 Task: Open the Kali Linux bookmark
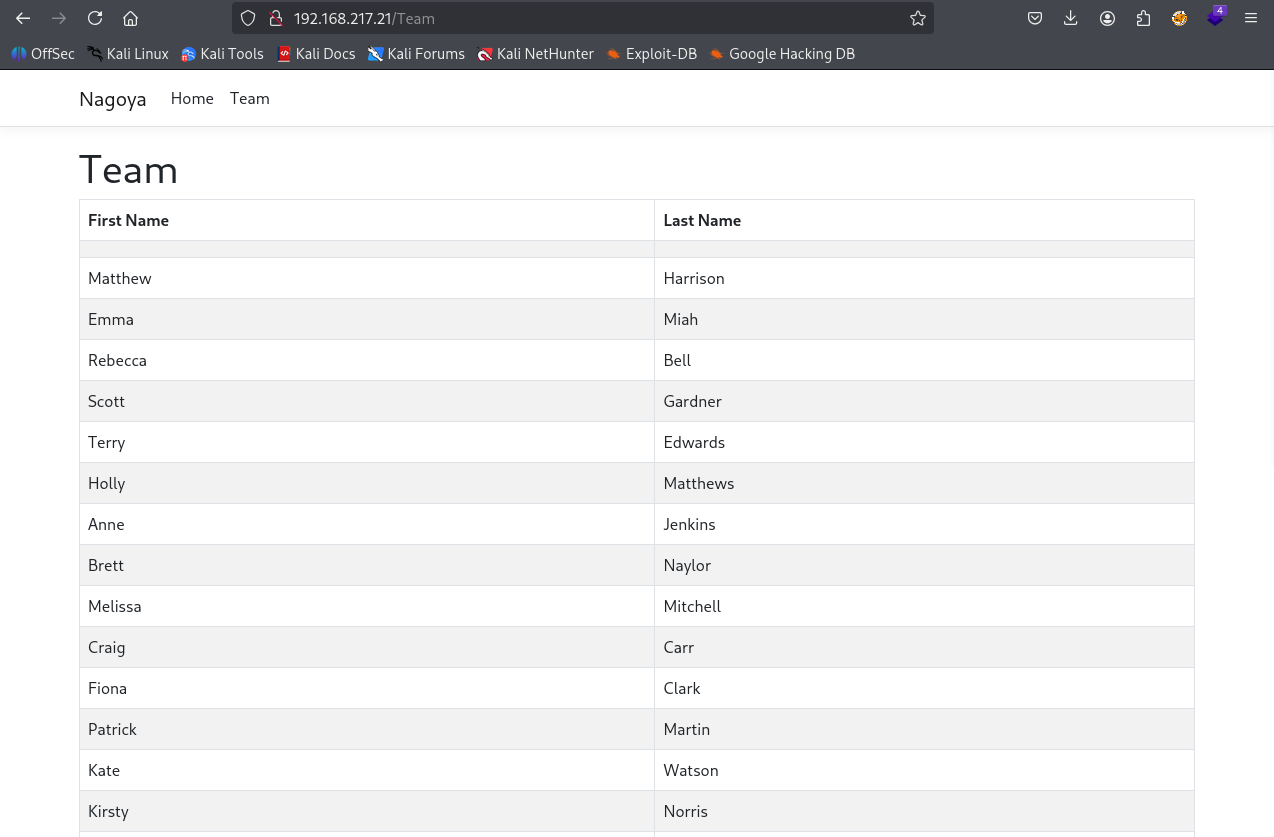pyautogui.click(x=127, y=54)
